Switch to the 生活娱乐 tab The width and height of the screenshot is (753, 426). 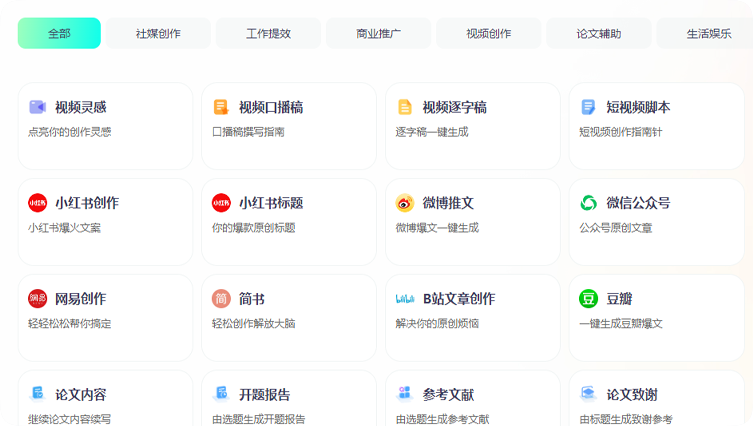click(x=705, y=33)
